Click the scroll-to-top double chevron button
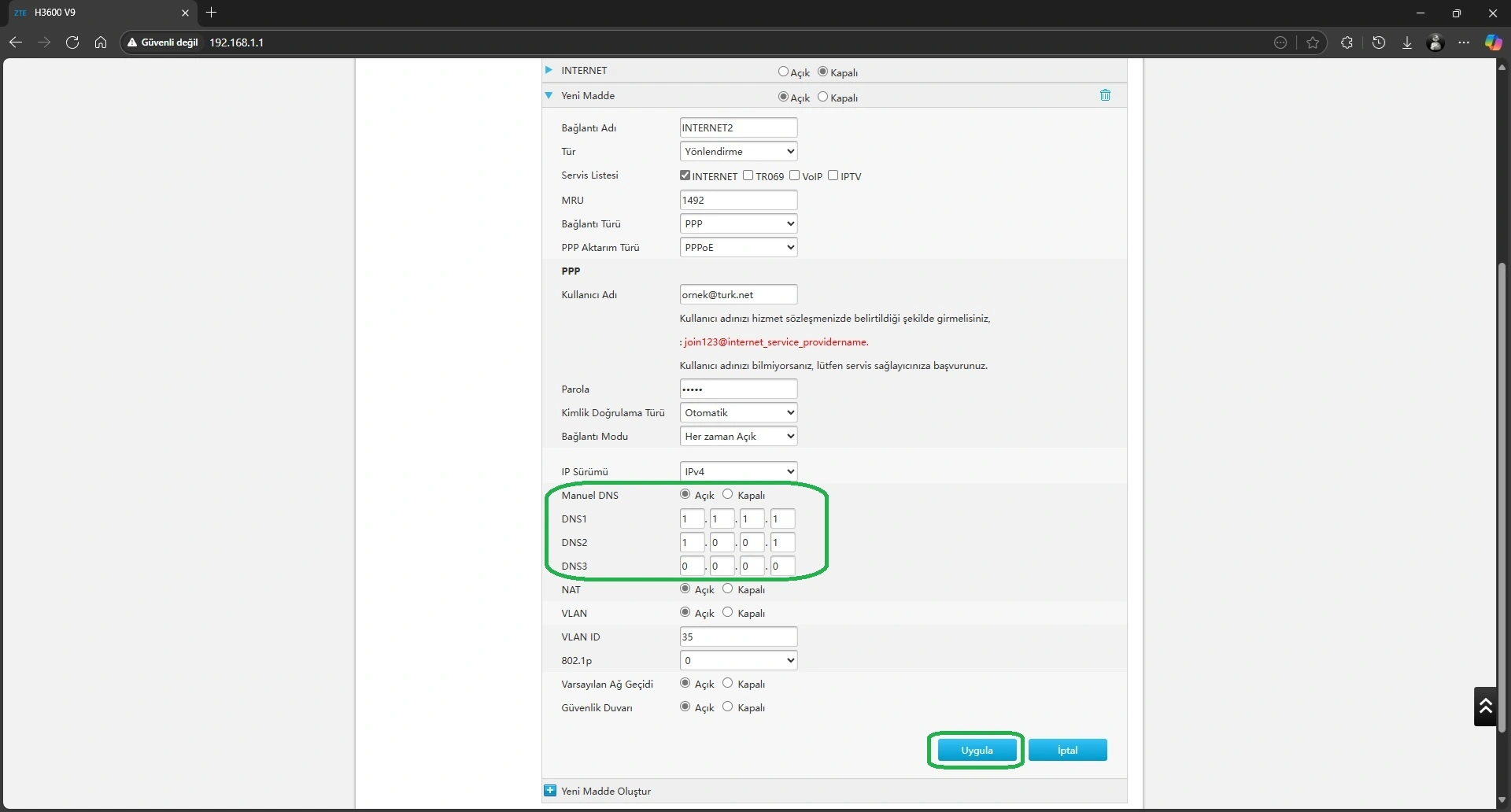Image resolution: width=1511 pixels, height=812 pixels. 1485,706
